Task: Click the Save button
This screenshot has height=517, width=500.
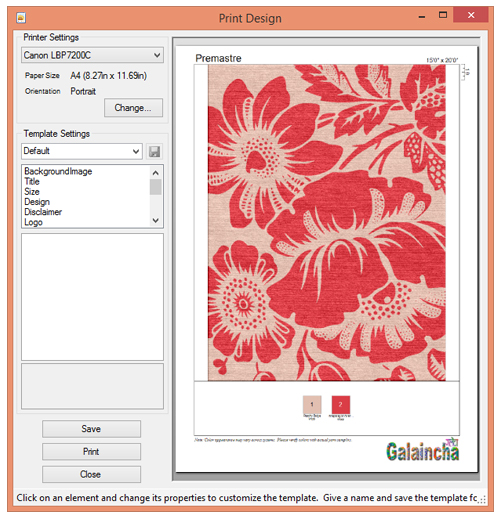Action: click(x=91, y=429)
